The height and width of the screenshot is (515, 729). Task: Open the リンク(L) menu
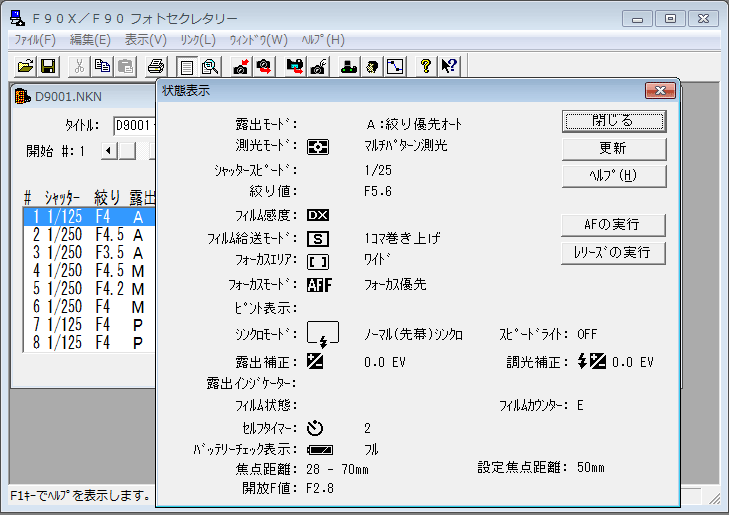[198, 40]
